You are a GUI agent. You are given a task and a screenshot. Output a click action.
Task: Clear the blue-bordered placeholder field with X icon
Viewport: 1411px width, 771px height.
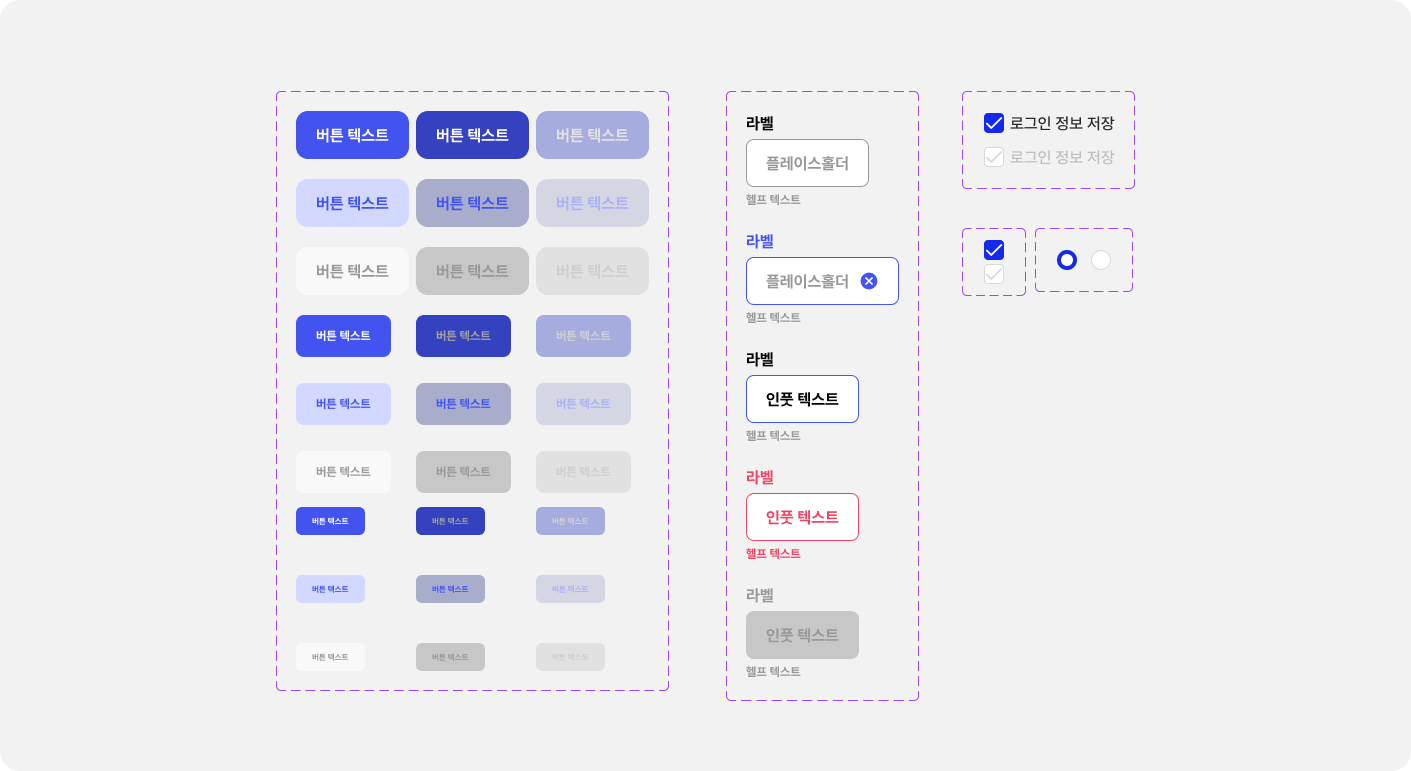coord(869,281)
